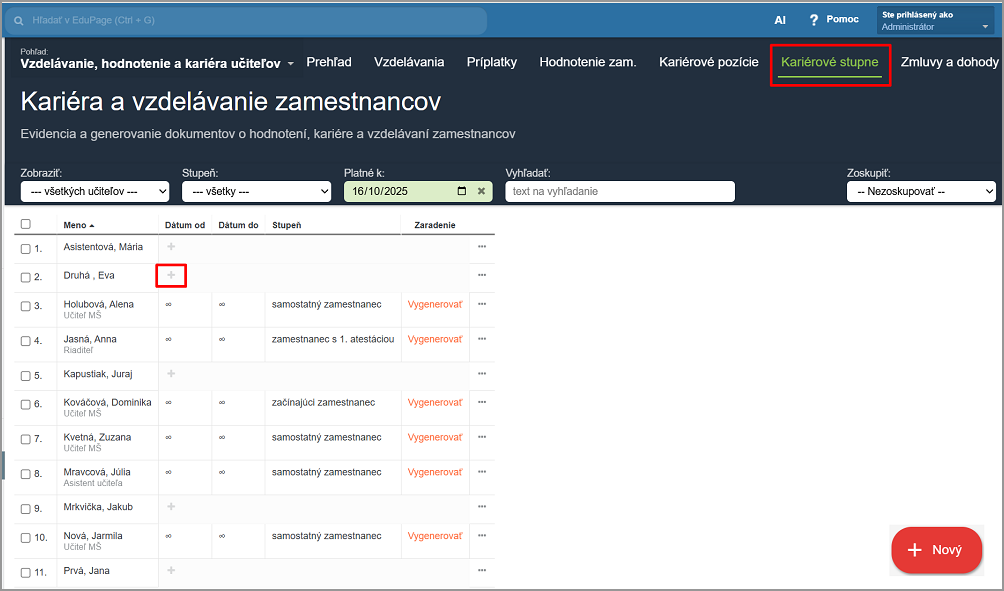Click the plus icon for Asistentová, Mária
Screen dimensions: 1004x591
(171, 246)
